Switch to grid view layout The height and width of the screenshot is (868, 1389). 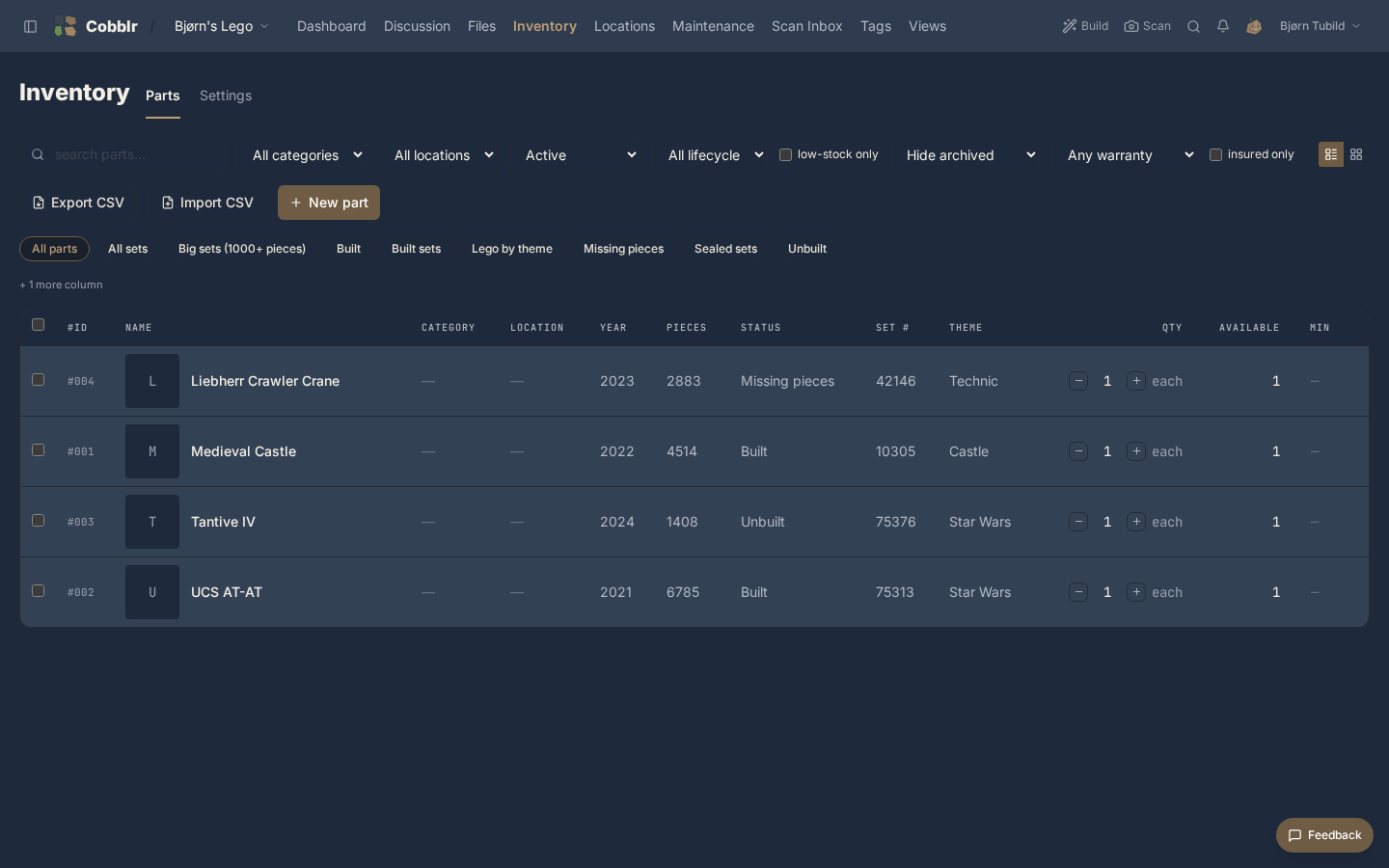[1356, 154]
